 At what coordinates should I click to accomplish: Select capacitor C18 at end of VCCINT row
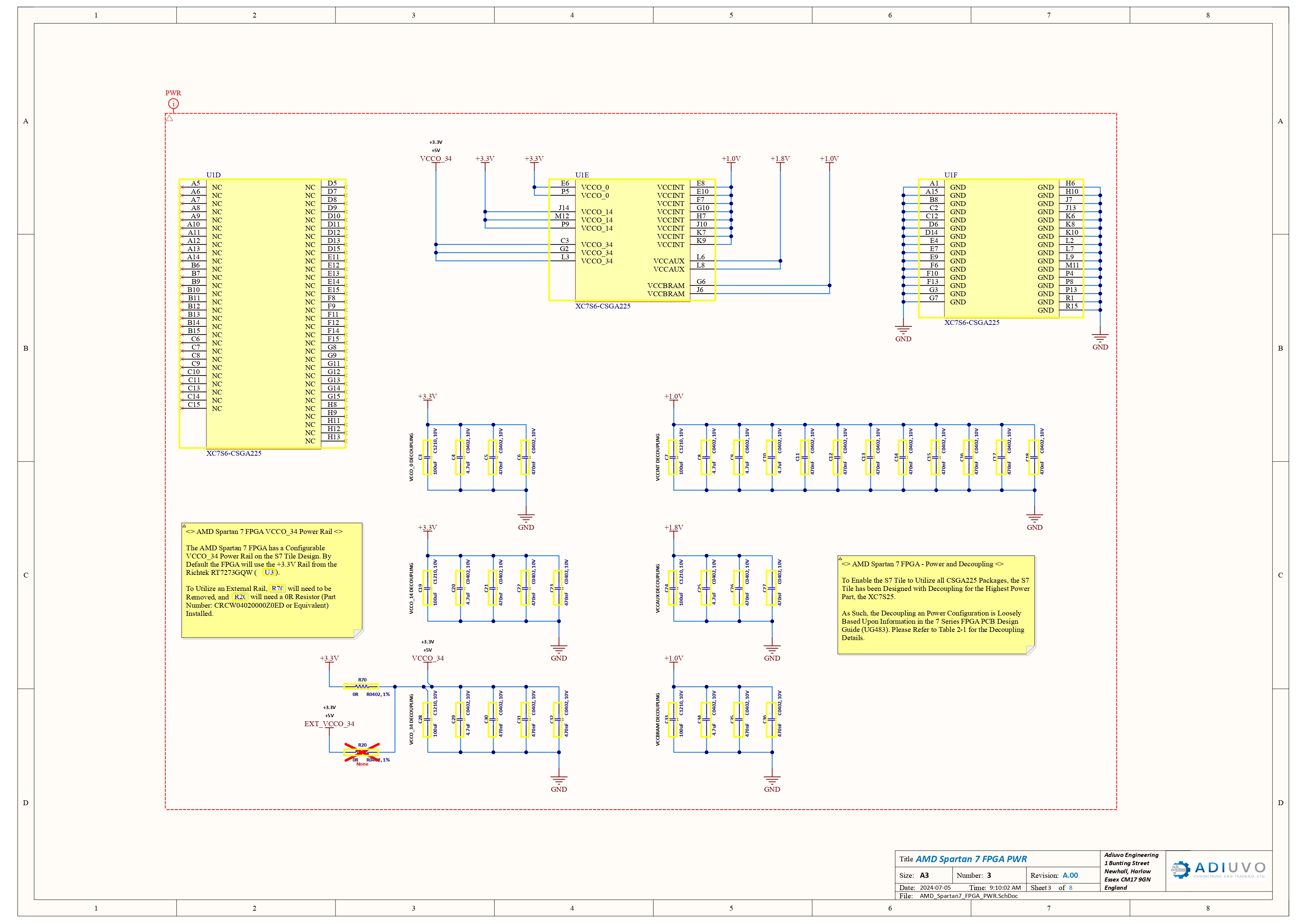click(x=1034, y=457)
